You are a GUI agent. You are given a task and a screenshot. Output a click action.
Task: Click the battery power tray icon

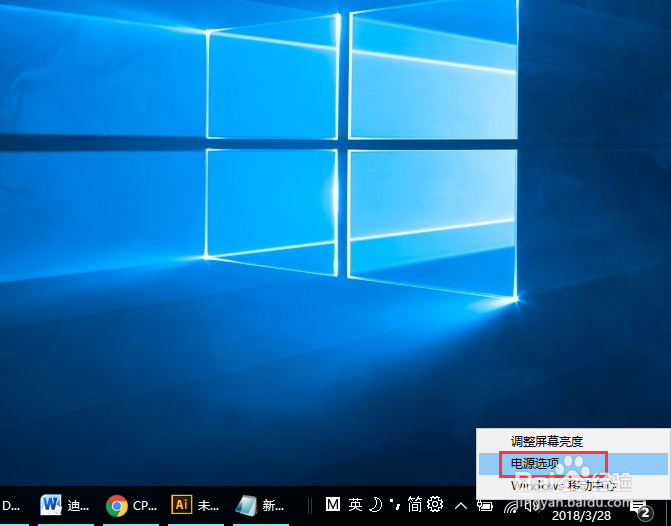point(486,506)
